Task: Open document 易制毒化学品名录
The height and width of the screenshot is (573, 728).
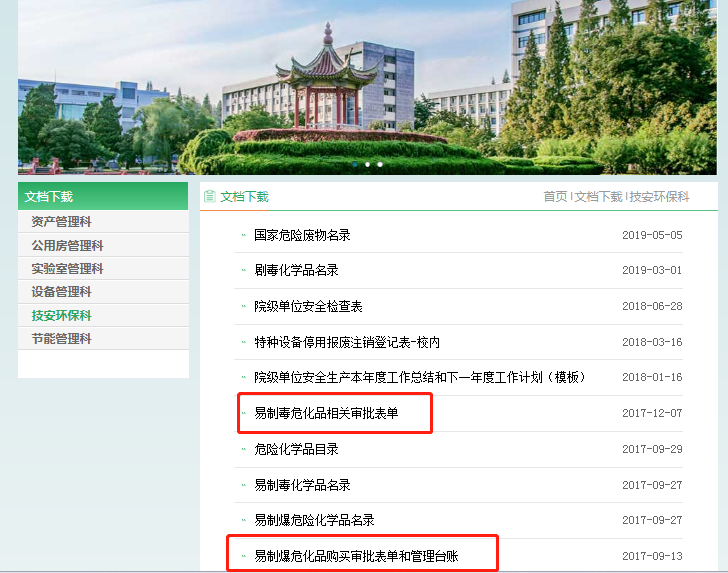Action: (x=302, y=485)
